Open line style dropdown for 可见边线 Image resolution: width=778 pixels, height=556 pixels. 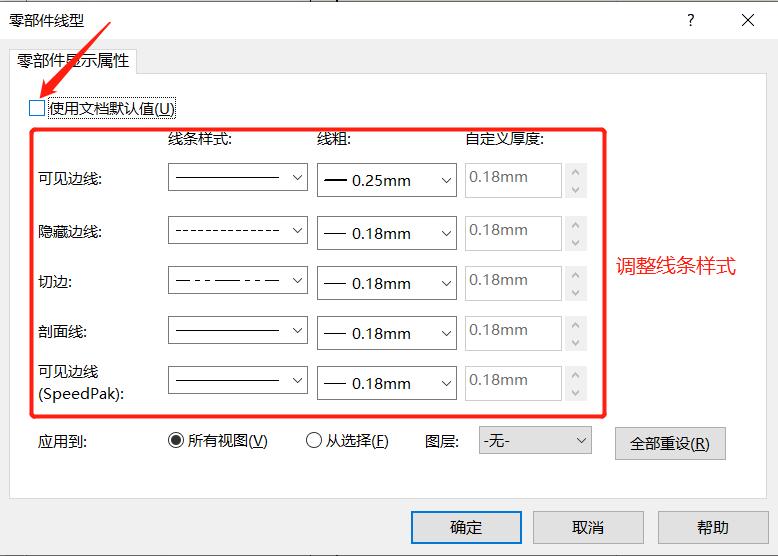coord(238,177)
